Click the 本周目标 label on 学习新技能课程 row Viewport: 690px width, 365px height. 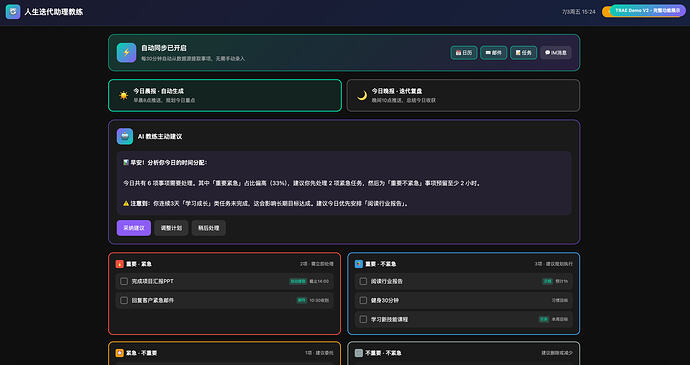tap(560, 319)
